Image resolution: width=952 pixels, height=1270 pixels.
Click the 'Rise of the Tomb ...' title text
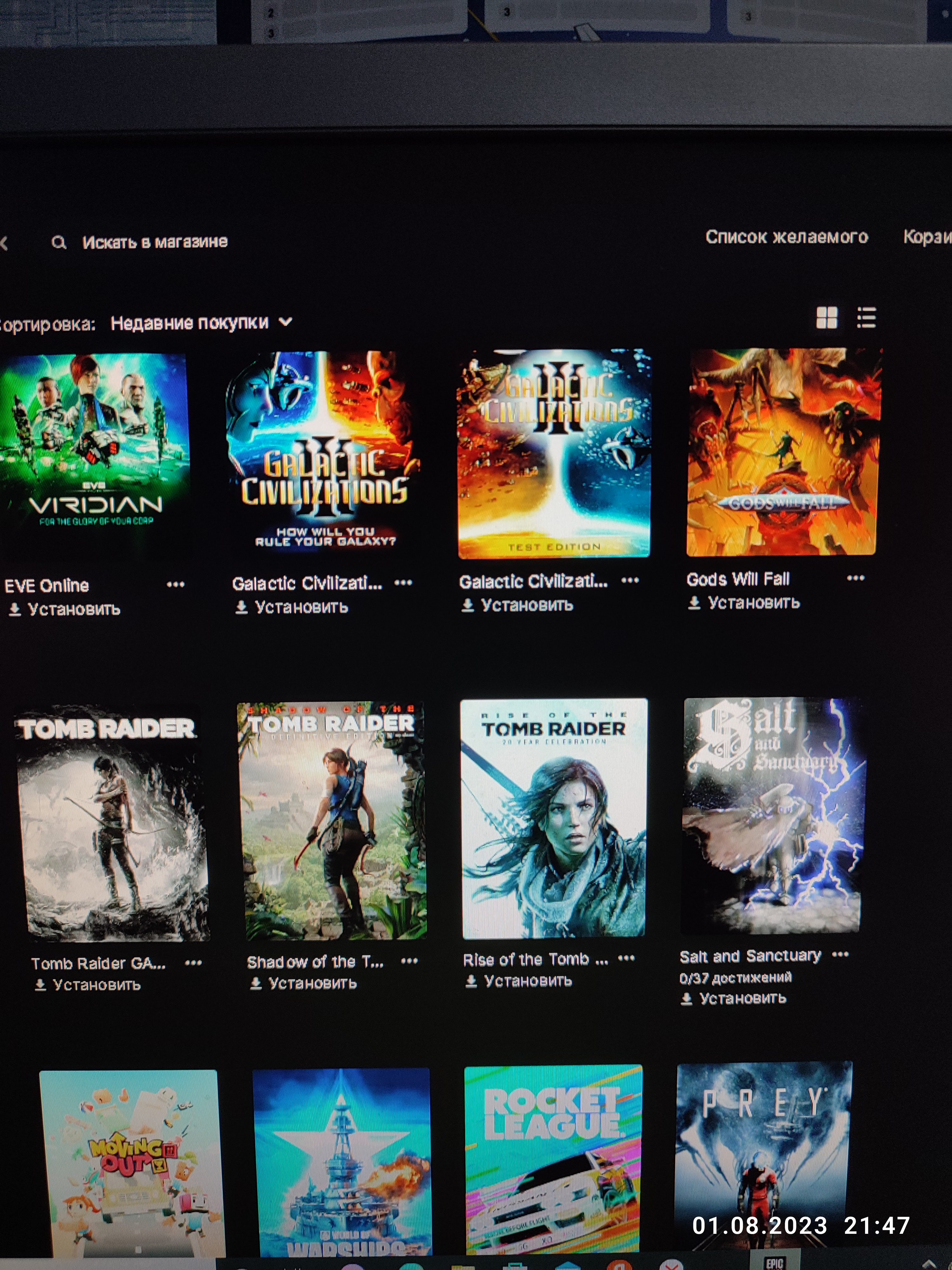535,959
